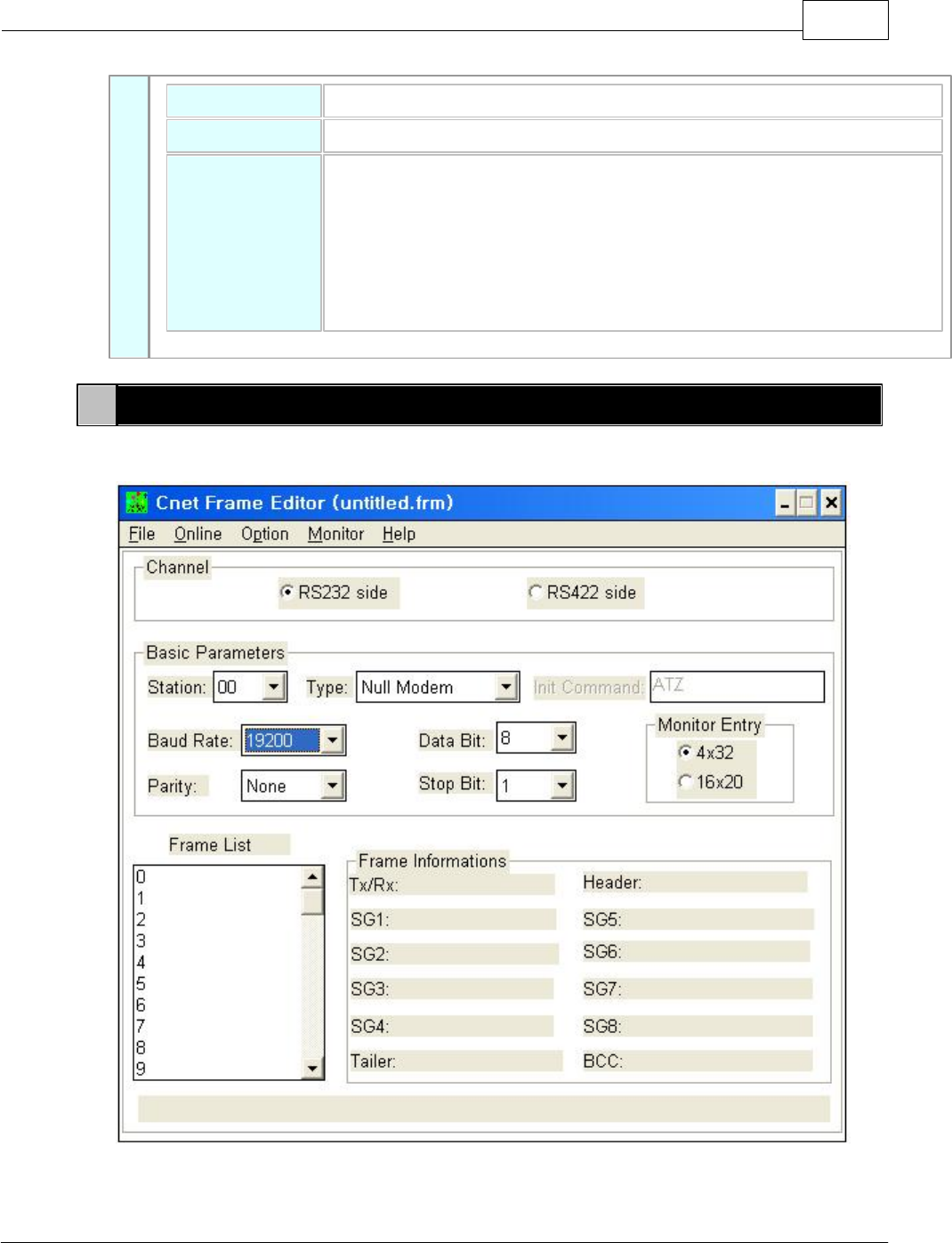952x1243 pixels.
Task: Select frame 6 in the Frame List
Action: point(141,1005)
